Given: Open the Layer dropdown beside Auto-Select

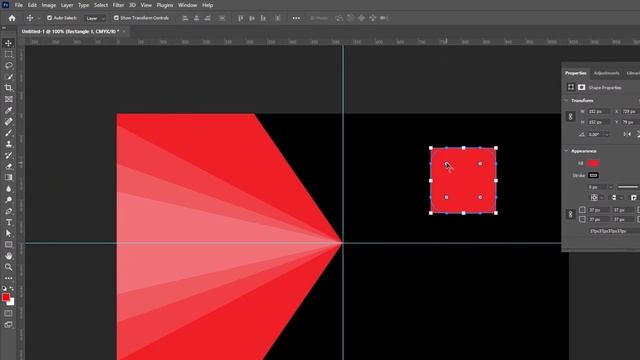Looking at the screenshot, I should tap(95, 18).
